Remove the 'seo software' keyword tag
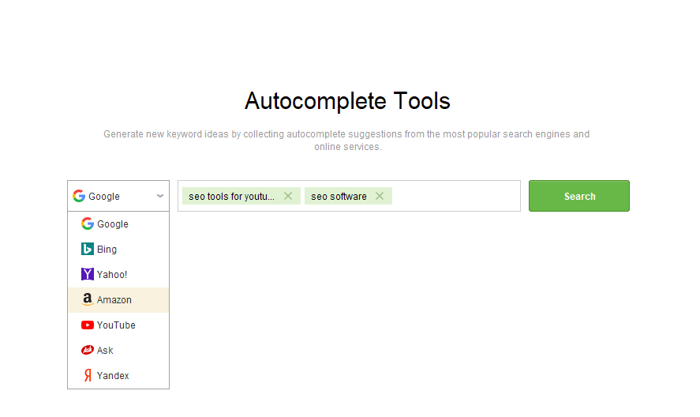The width and height of the screenshot is (700, 417). (x=380, y=196)
